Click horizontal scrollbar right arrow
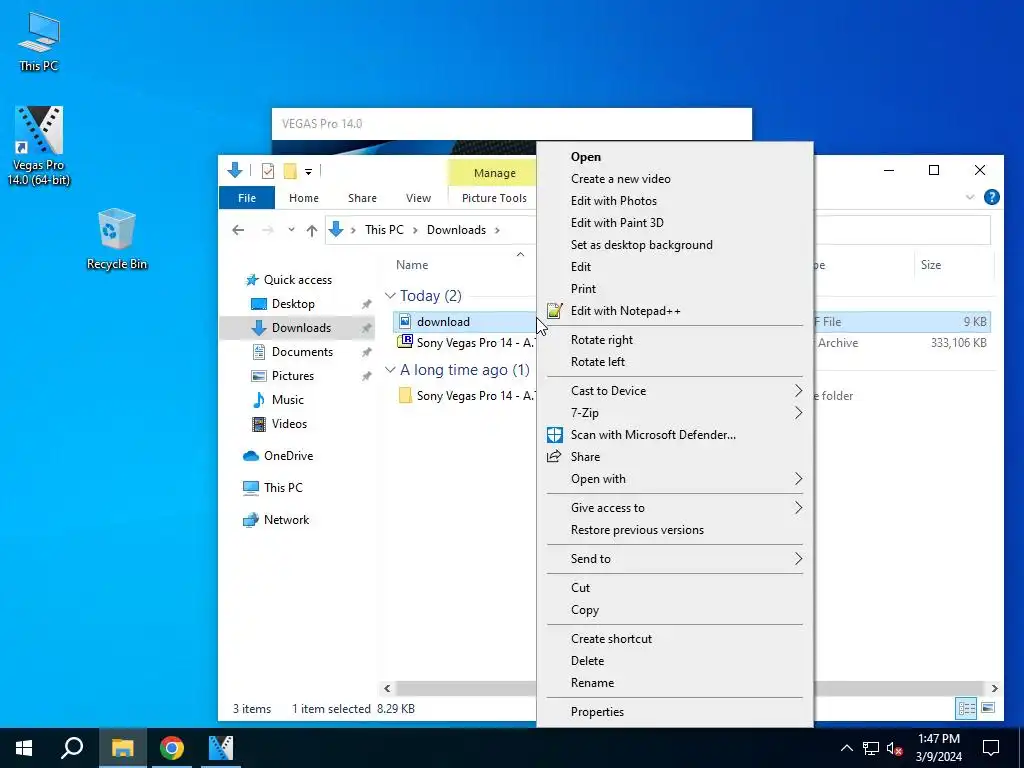The height and width of the screenshot is (768, 1024). pos(994,688)
